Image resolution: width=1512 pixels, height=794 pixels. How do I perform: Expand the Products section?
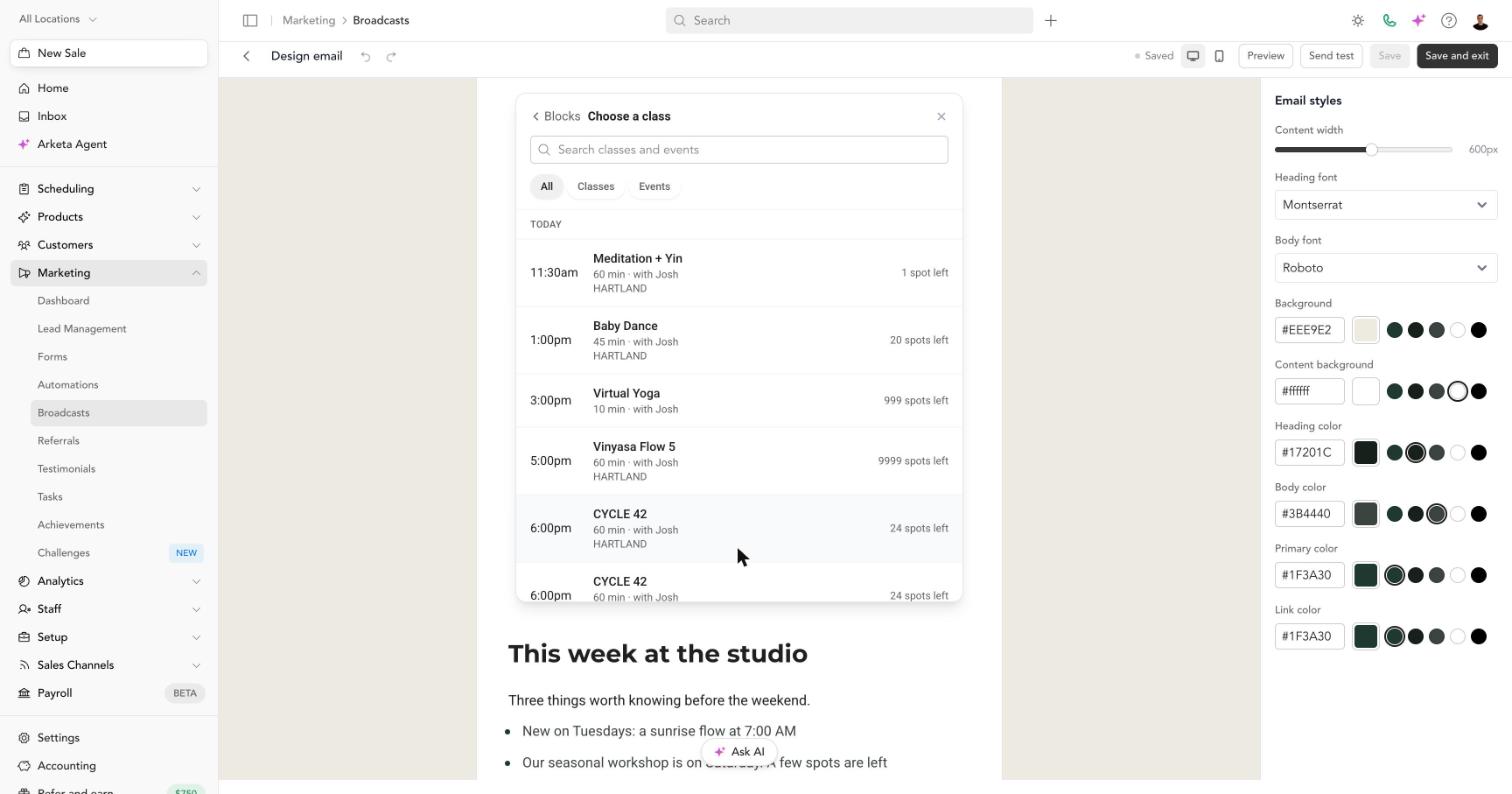tap(109, 217)
